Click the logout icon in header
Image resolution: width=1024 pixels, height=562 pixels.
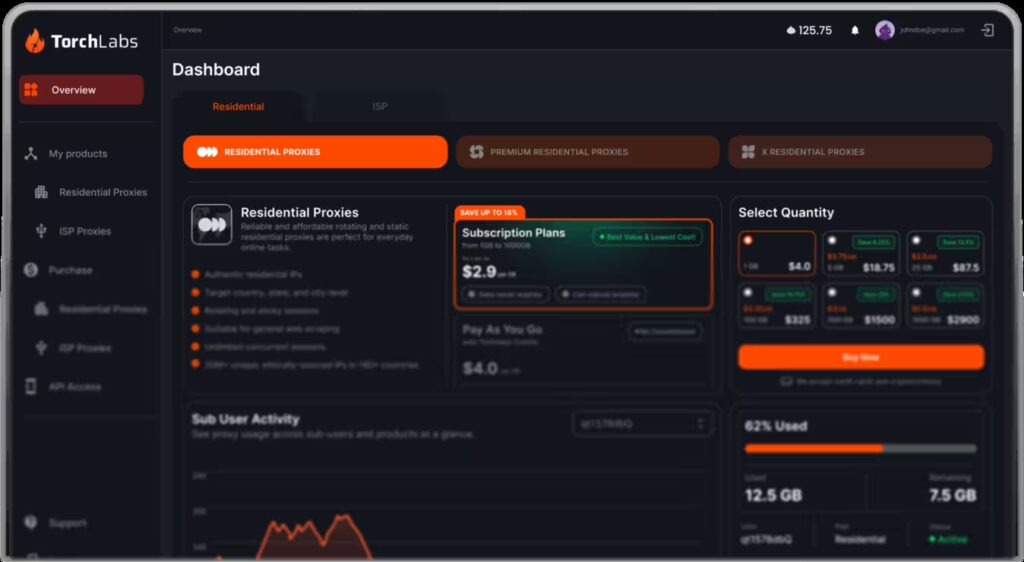987,30
